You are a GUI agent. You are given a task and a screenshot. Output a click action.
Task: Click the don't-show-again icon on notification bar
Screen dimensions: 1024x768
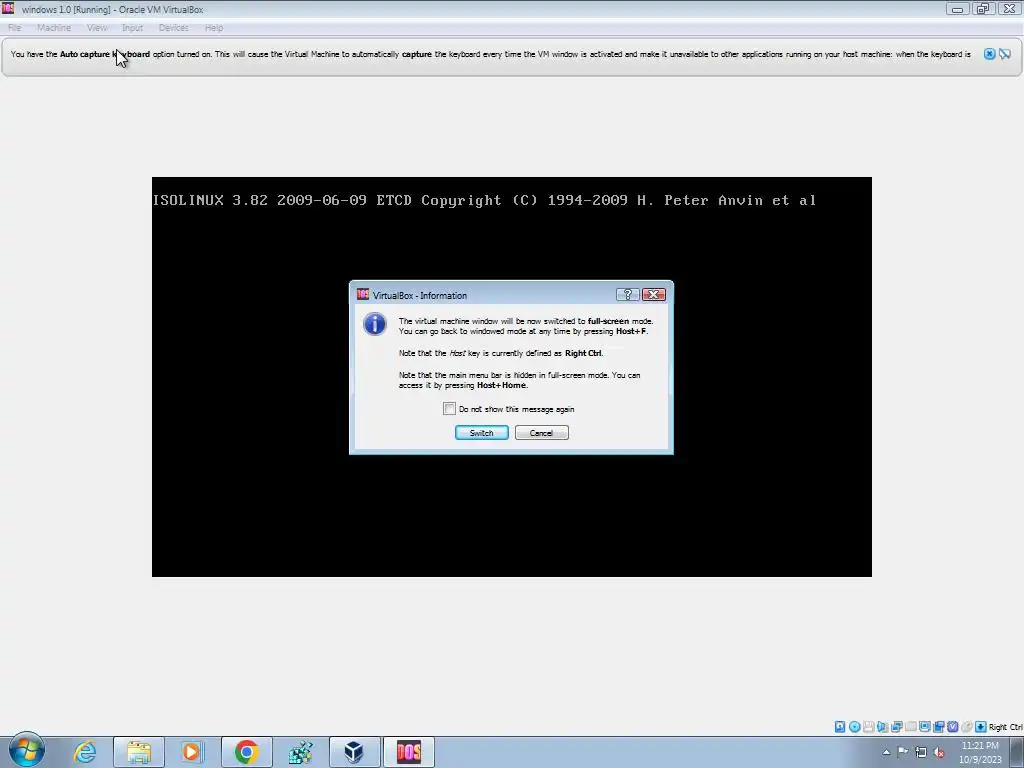[1005, 54]
